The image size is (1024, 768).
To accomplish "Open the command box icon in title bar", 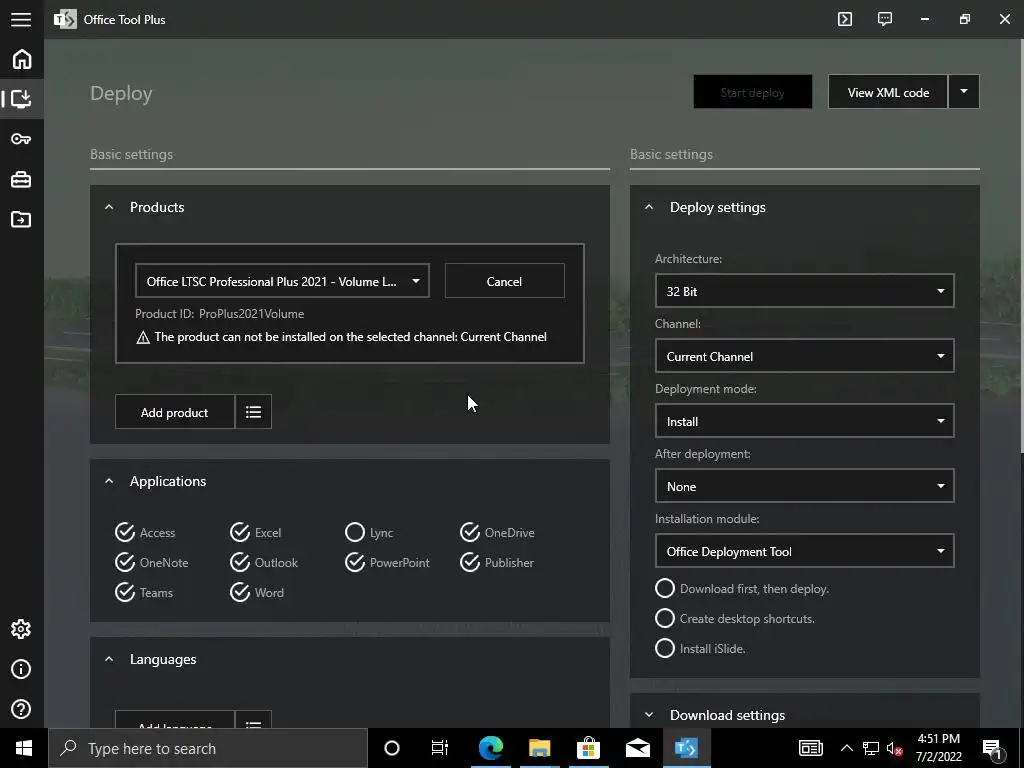I will click(x=844, y=19).
